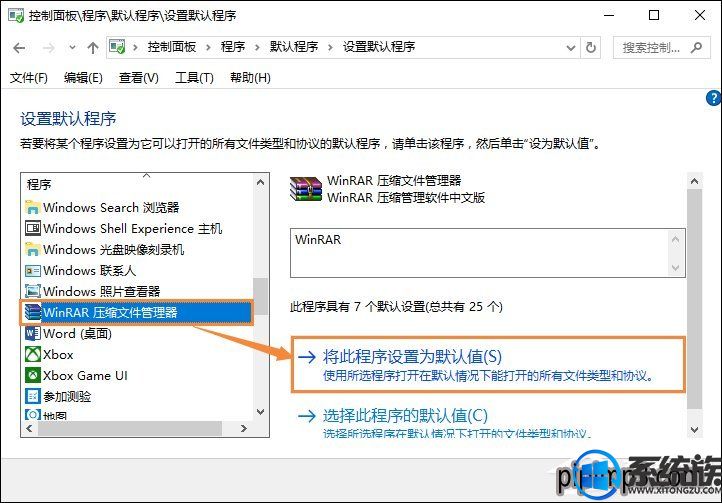Click 默认程序 breadcrumb in address bar
Viewport: 722px width, 503px height.
click(294, 47)
